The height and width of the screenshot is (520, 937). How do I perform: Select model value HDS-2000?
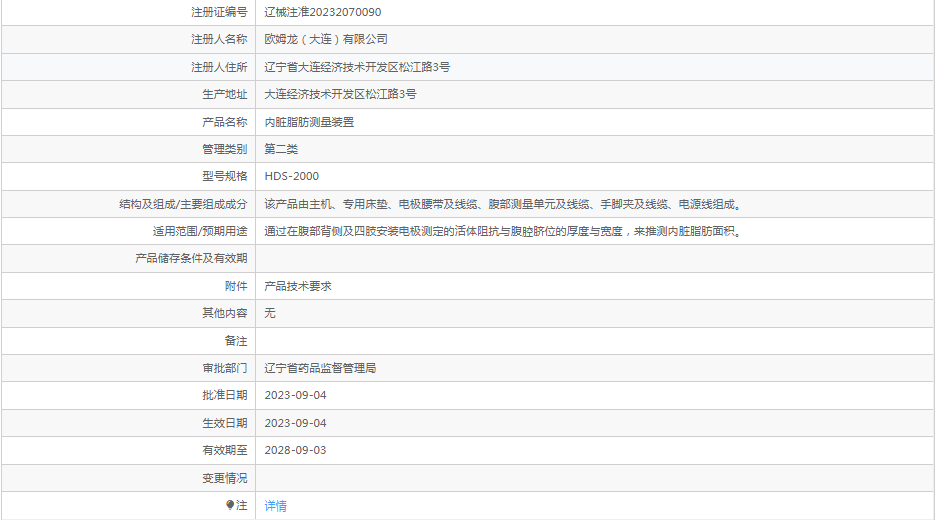(292, 176)
